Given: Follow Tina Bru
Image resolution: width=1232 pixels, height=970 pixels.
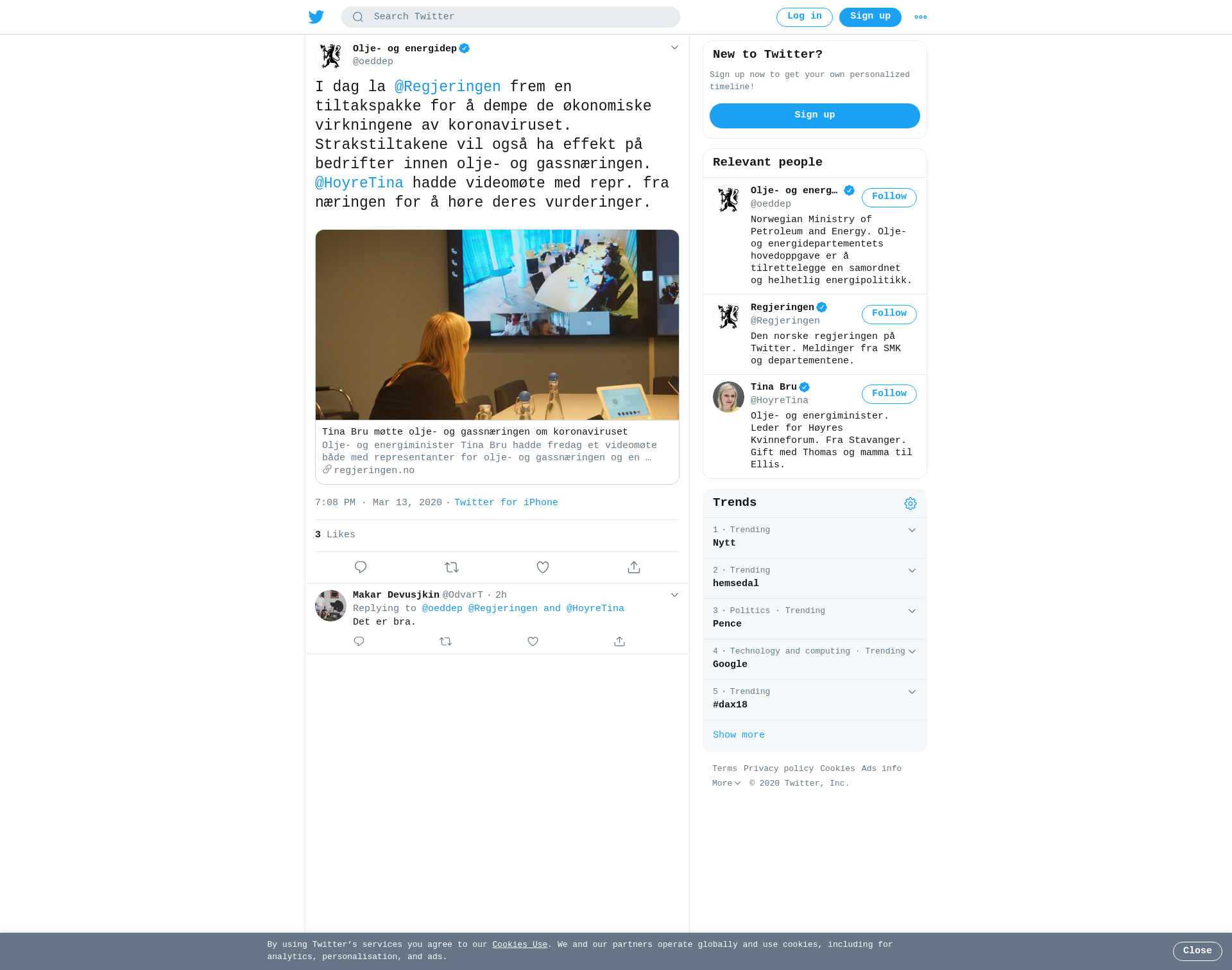Looking at the screenshot, I should 889,394.
